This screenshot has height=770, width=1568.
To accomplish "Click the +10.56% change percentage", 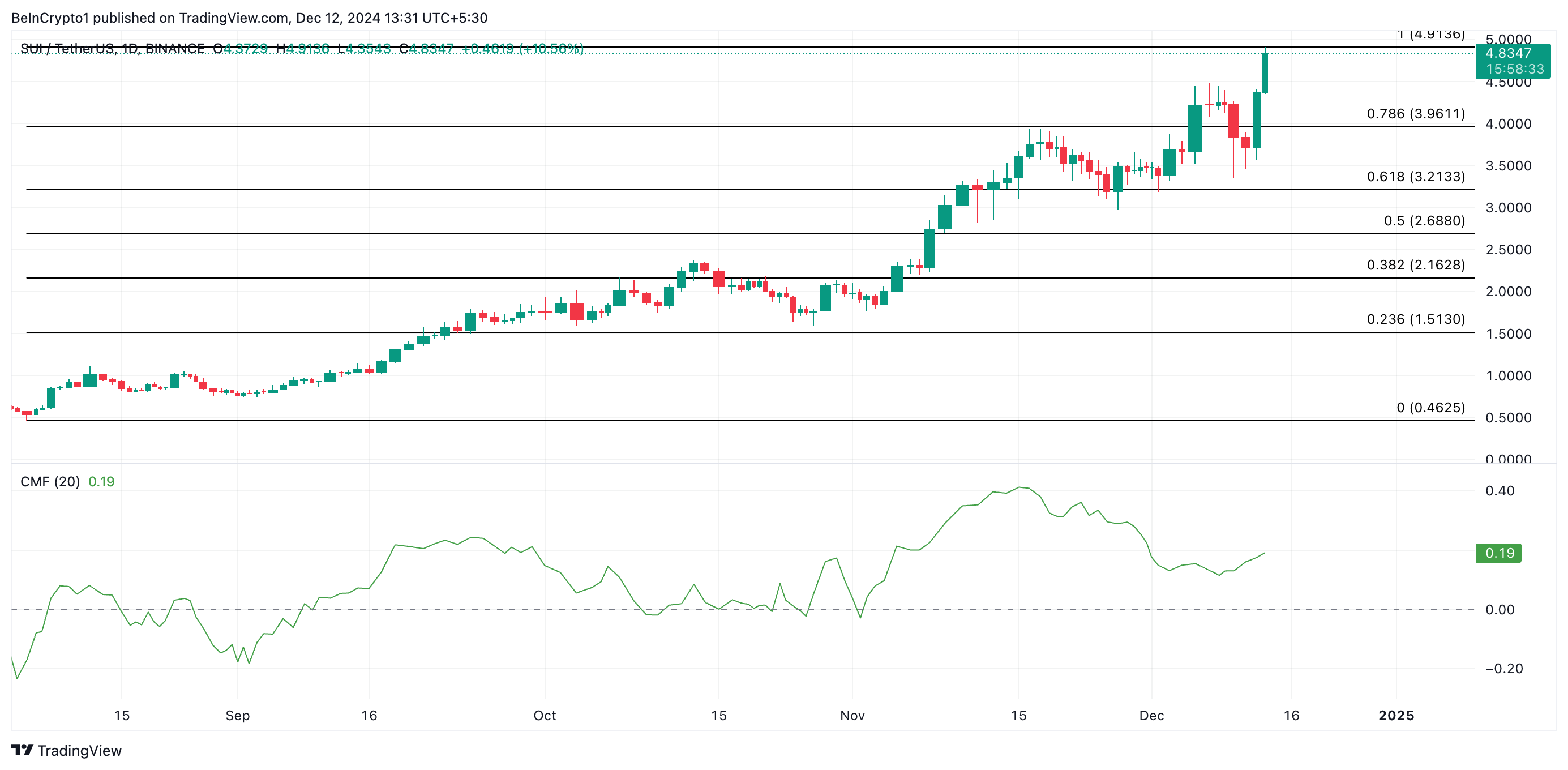I will (x=549, y=48).
